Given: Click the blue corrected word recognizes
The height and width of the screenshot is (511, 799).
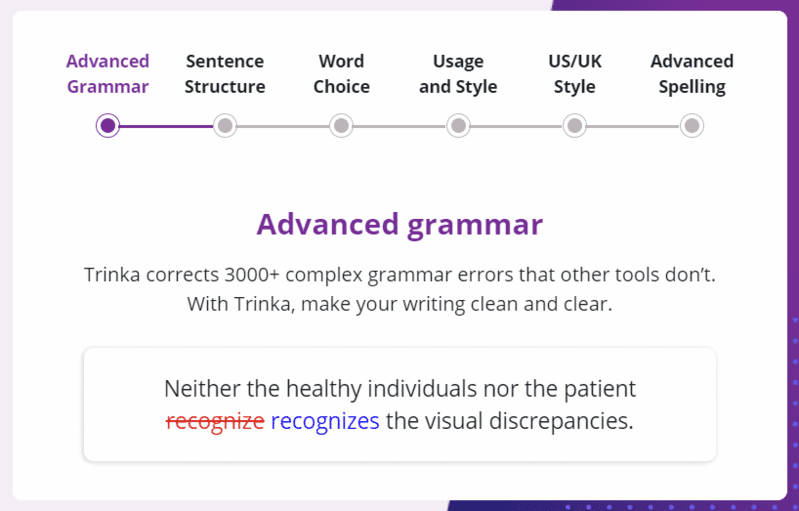Looking at the screenshot, I should pos(325,421).
